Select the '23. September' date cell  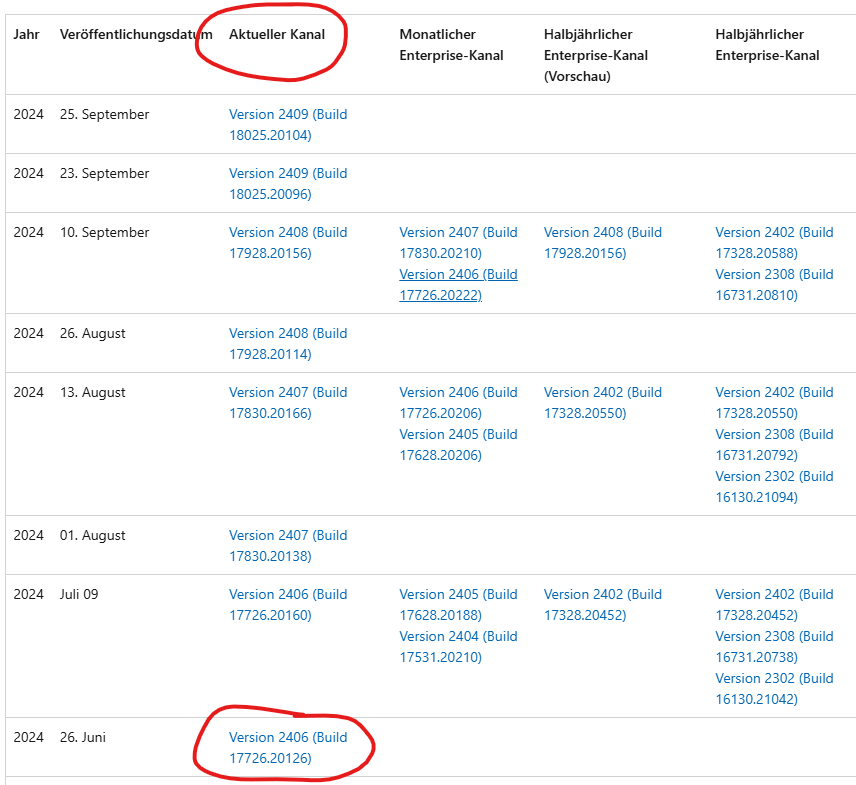pyautogui.click(x=104, y=173)
